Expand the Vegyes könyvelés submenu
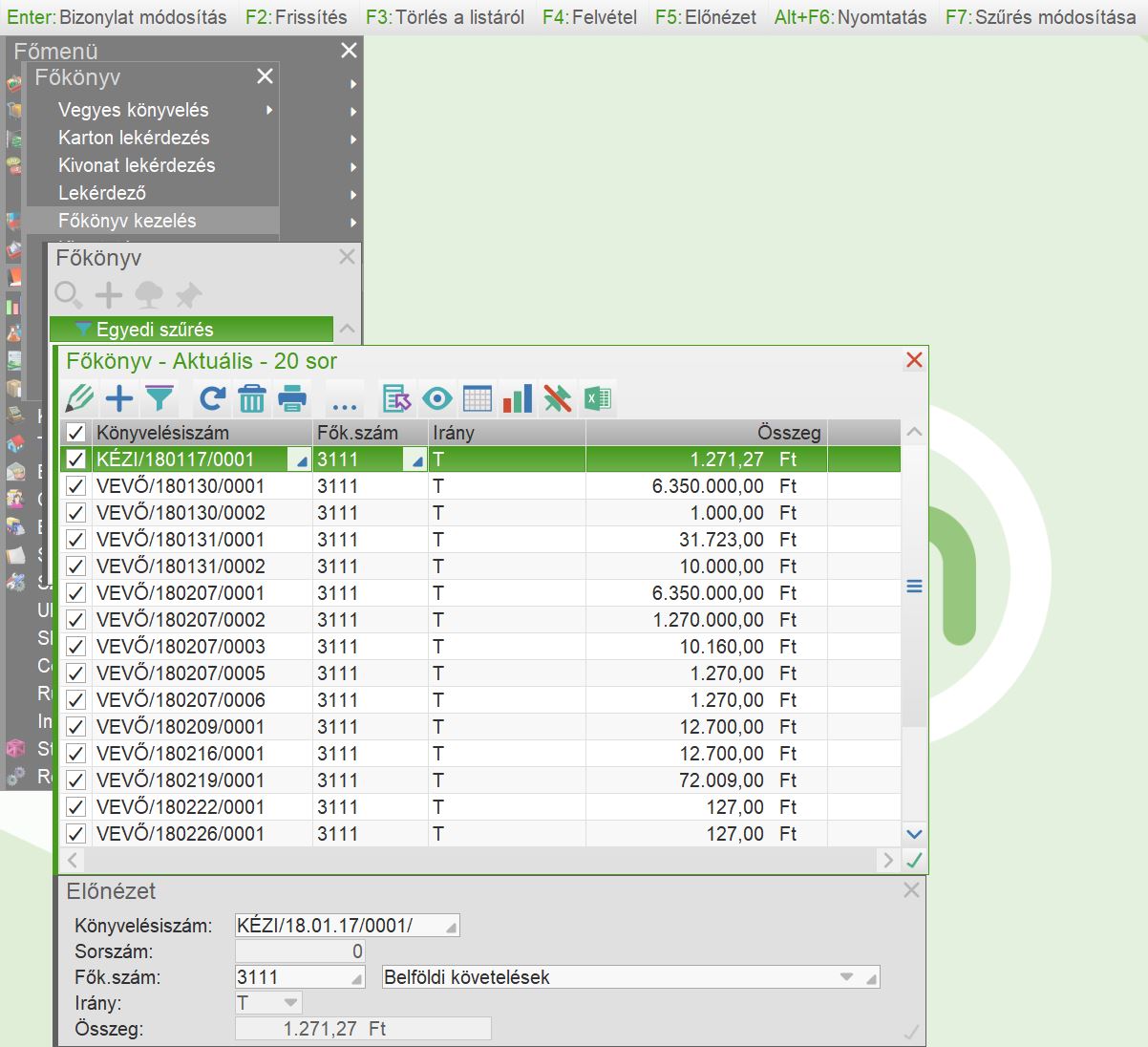Screen dimensions: 1148x1047 (x=134, y=110)
